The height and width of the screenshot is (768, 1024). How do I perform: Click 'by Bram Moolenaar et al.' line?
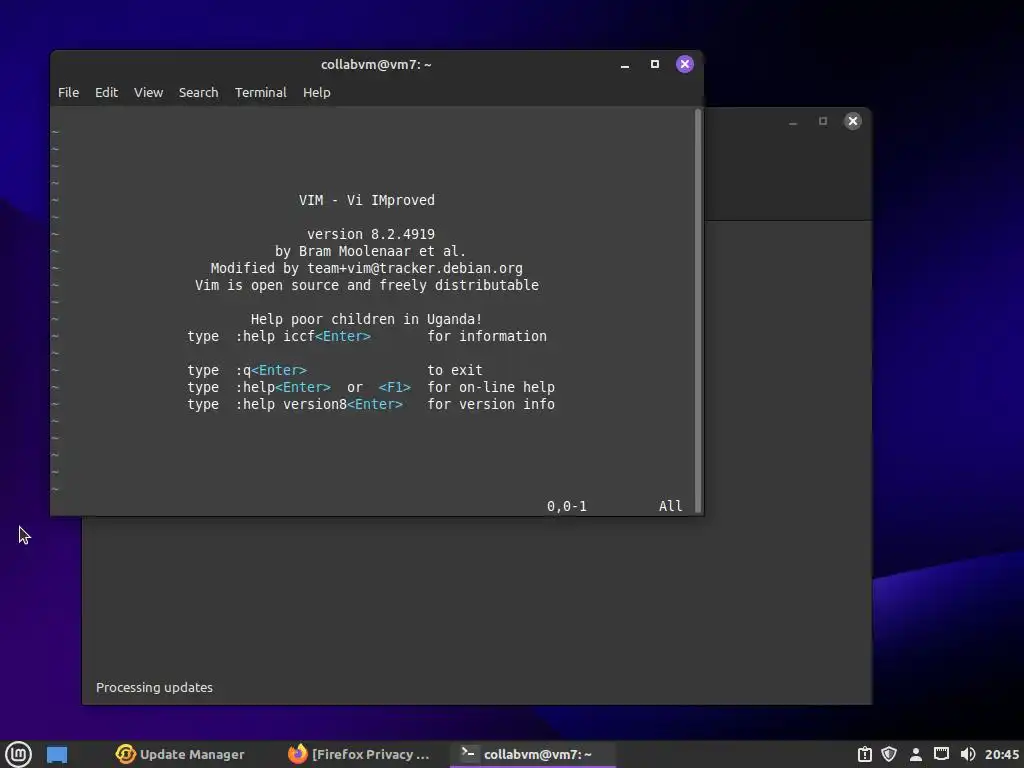pyautogui.click(x=370, y=251)
